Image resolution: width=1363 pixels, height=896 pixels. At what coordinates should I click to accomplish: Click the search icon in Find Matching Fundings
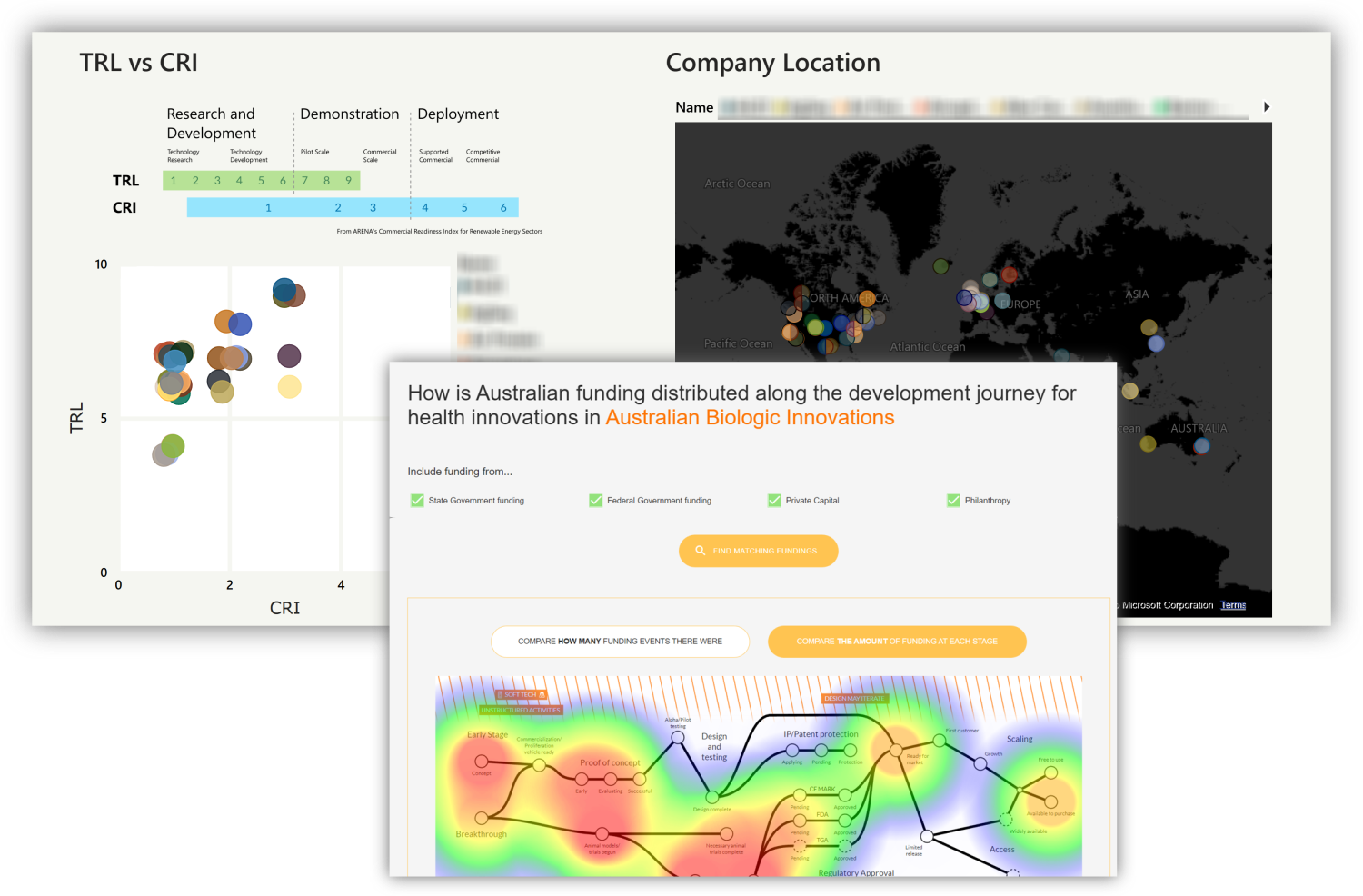tap(701, 551)
